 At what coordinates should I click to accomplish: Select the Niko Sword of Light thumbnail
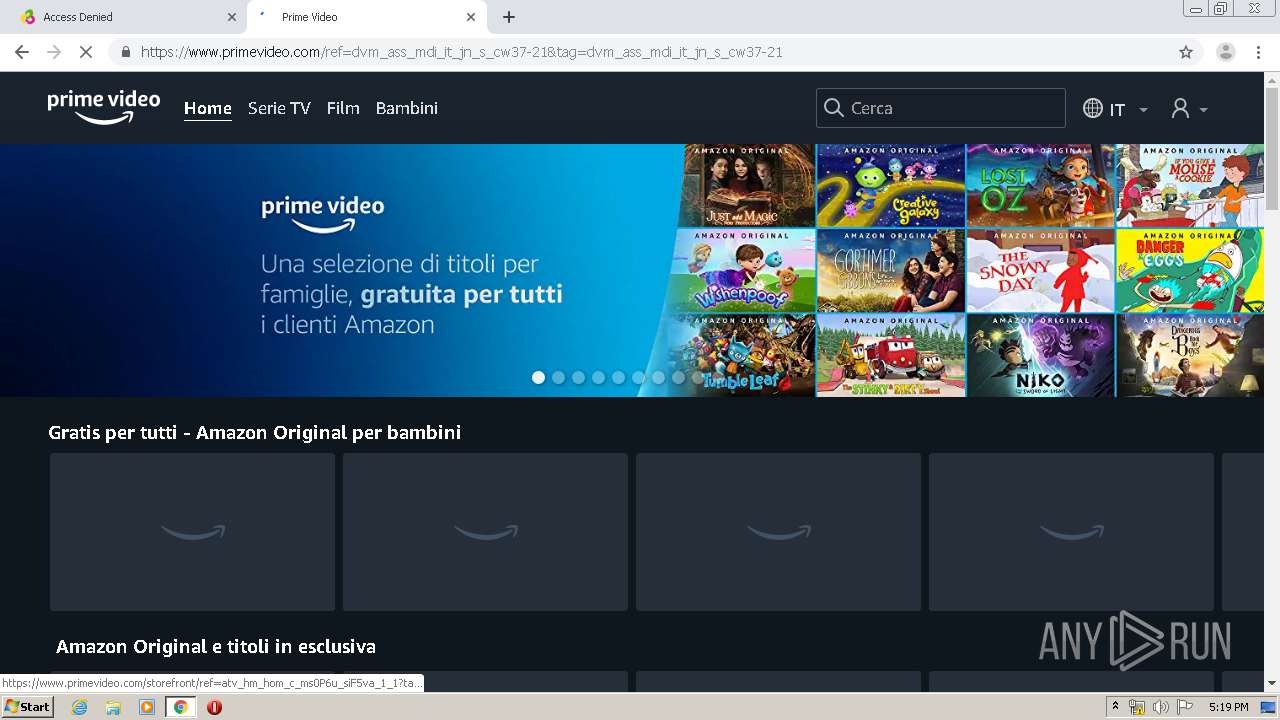tap(1040, 355)
